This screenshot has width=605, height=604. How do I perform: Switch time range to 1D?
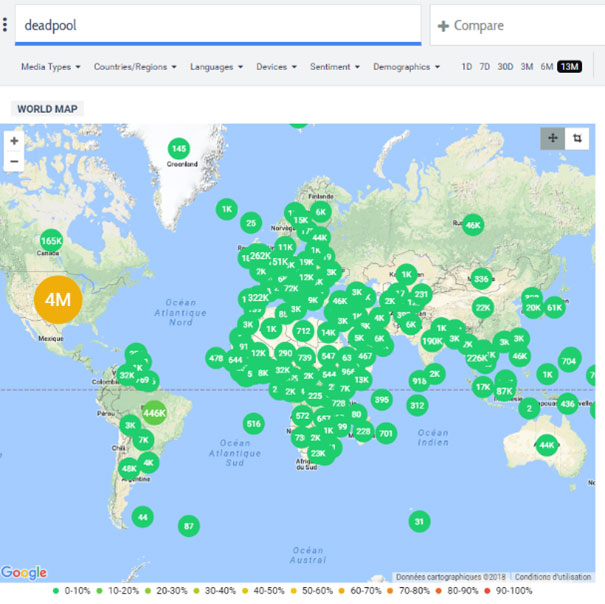tap(467, 67)
